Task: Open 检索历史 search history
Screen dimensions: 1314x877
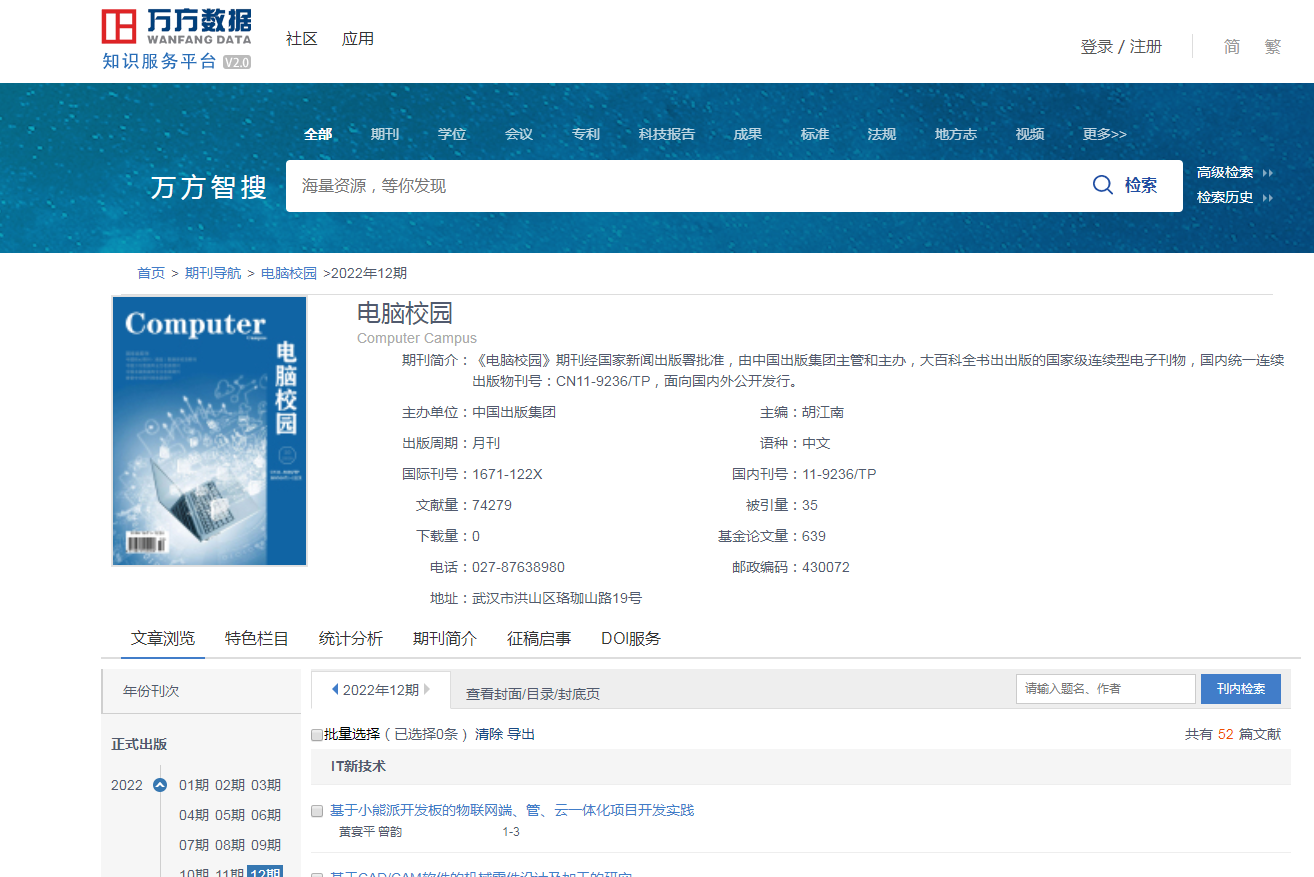Action: (x=1225, y=198)
